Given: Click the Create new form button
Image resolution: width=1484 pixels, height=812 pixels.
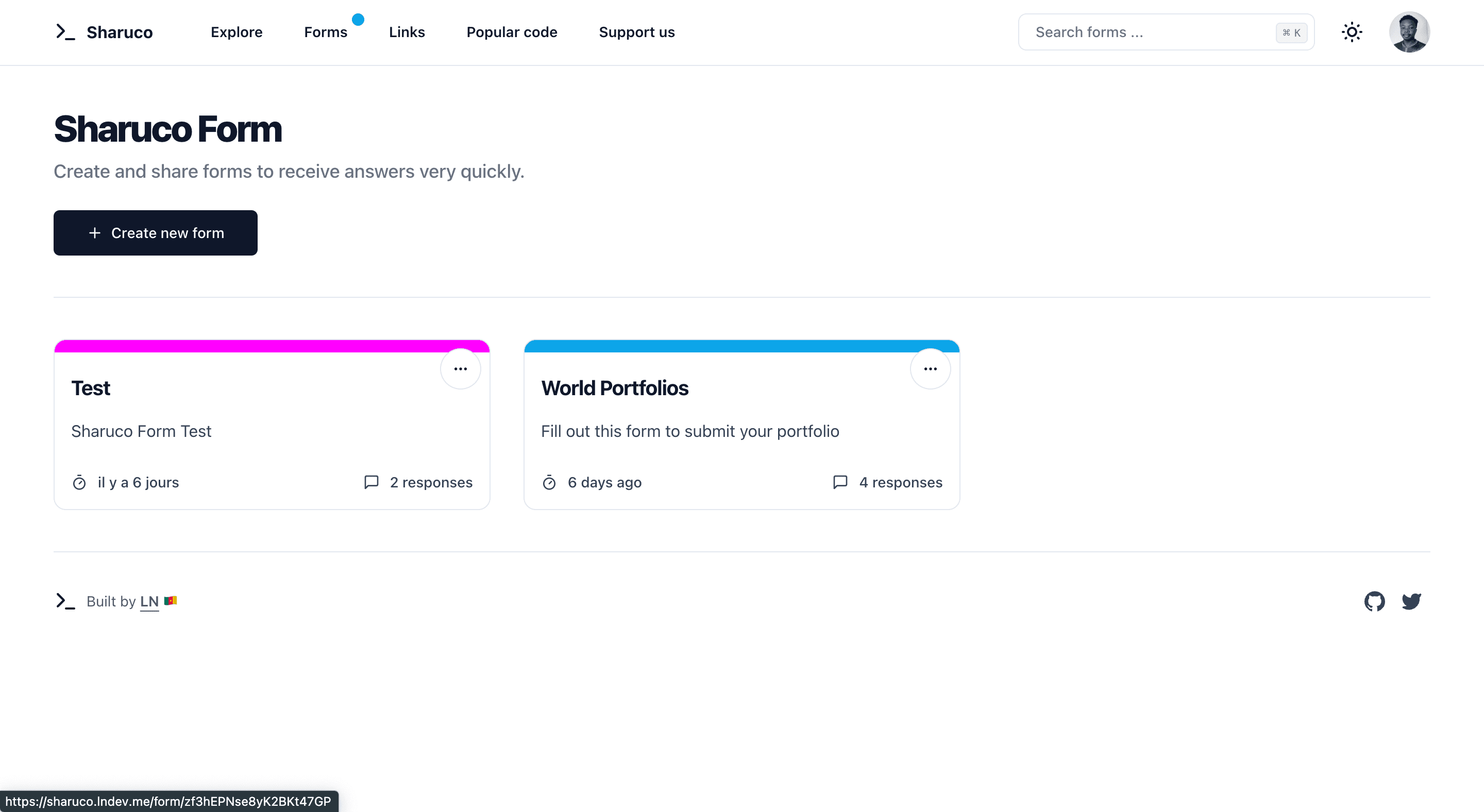Looking at the screenshot, I should 155,233.
